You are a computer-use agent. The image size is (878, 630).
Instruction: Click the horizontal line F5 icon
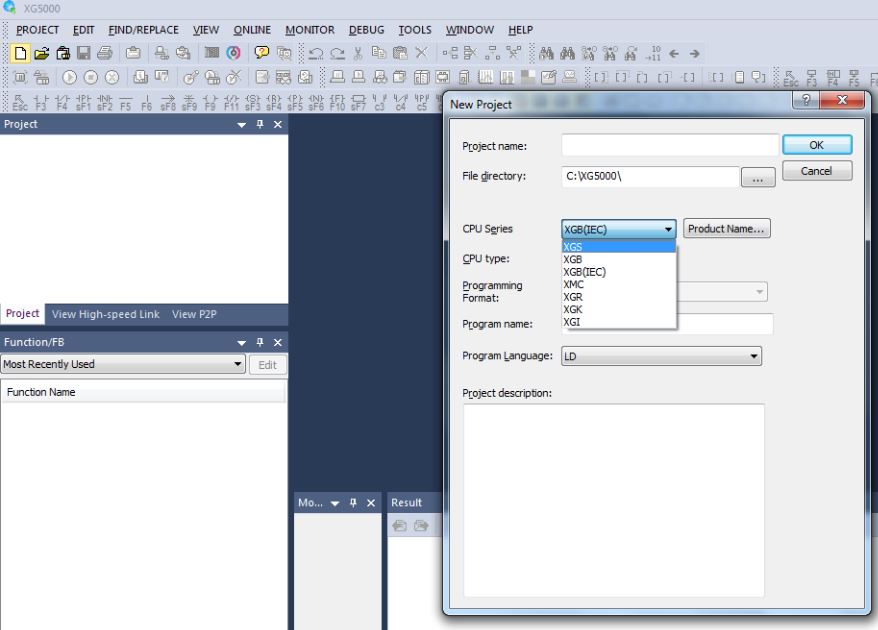coord(125,102)
